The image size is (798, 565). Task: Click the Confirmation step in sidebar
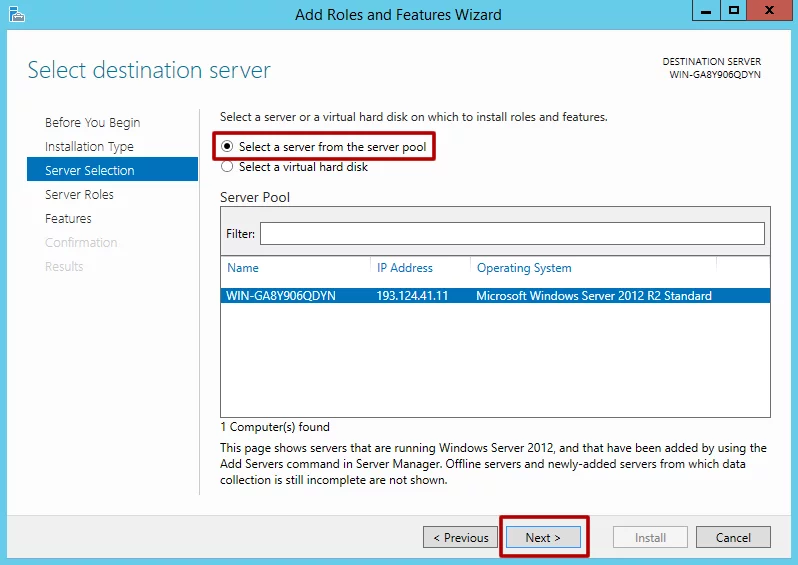(81, 242)
